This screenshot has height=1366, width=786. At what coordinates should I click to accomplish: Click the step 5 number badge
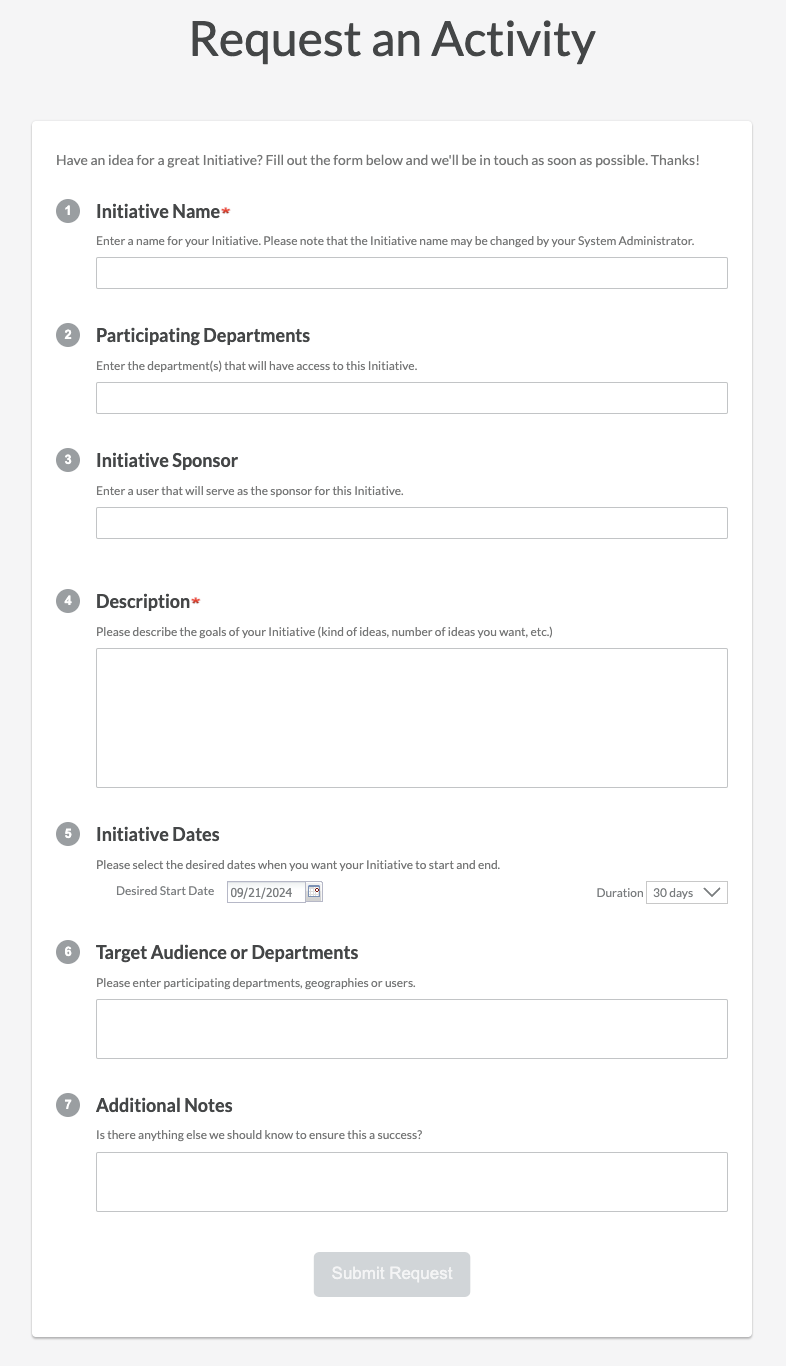click(x=68, y=834)
